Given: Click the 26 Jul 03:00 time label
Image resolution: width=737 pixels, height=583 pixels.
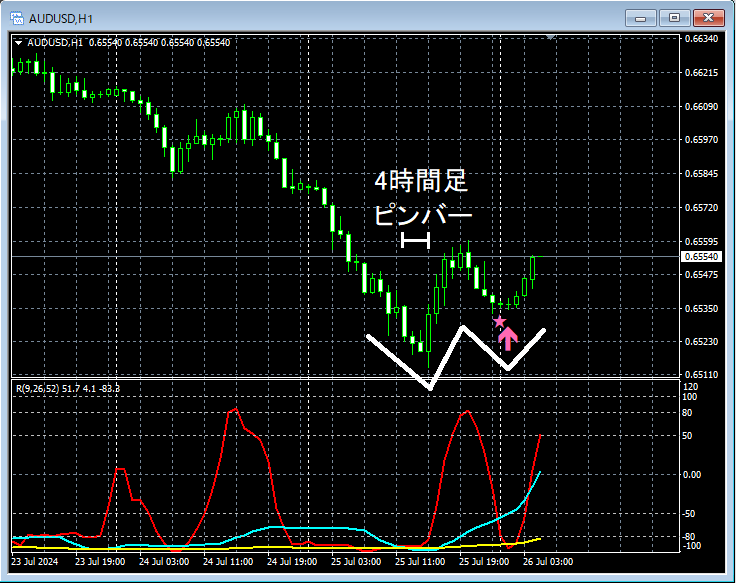Looking at the screenshot, I should [x=548, y=562].
